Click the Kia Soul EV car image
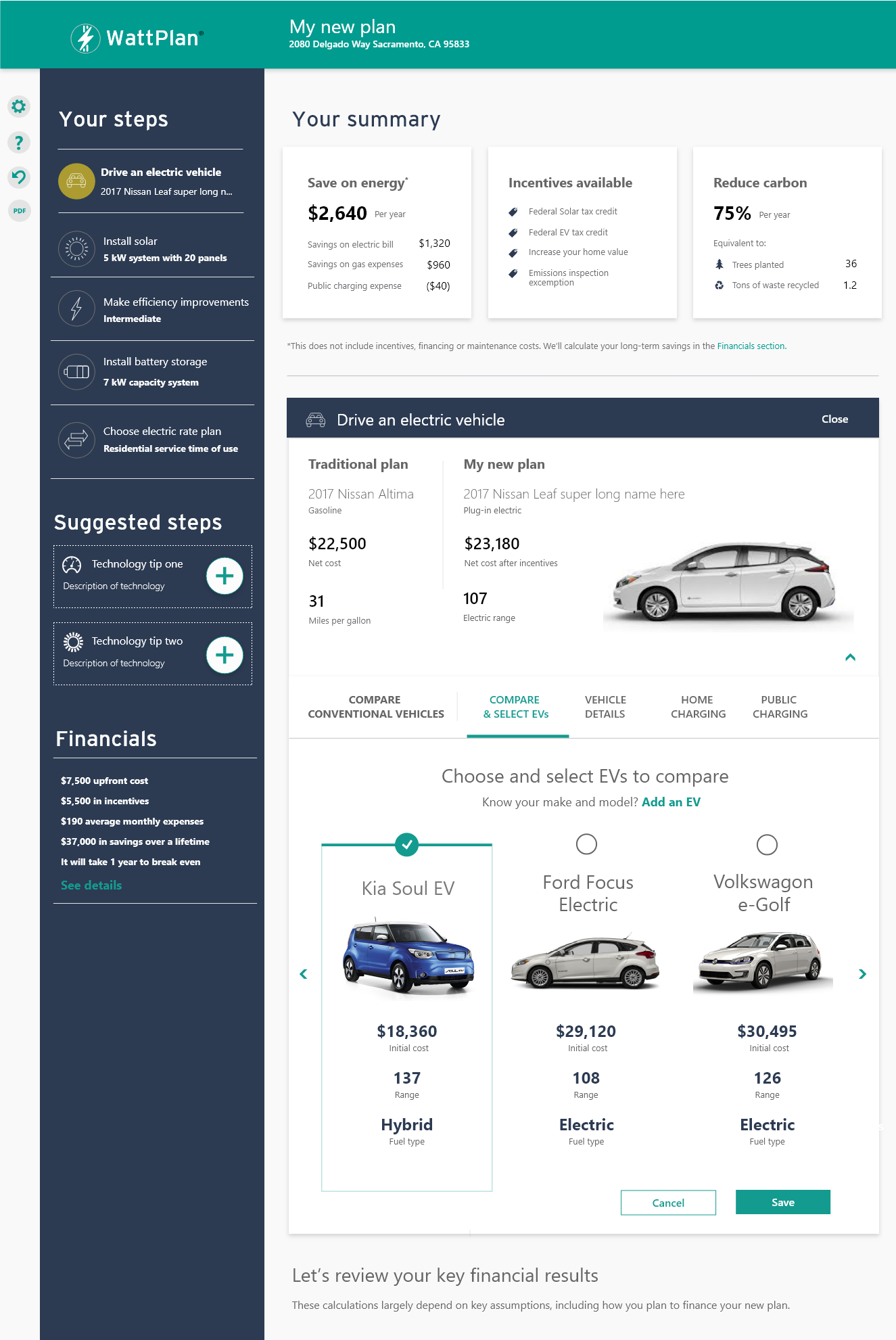896x1340 pixels. [408, 957]
